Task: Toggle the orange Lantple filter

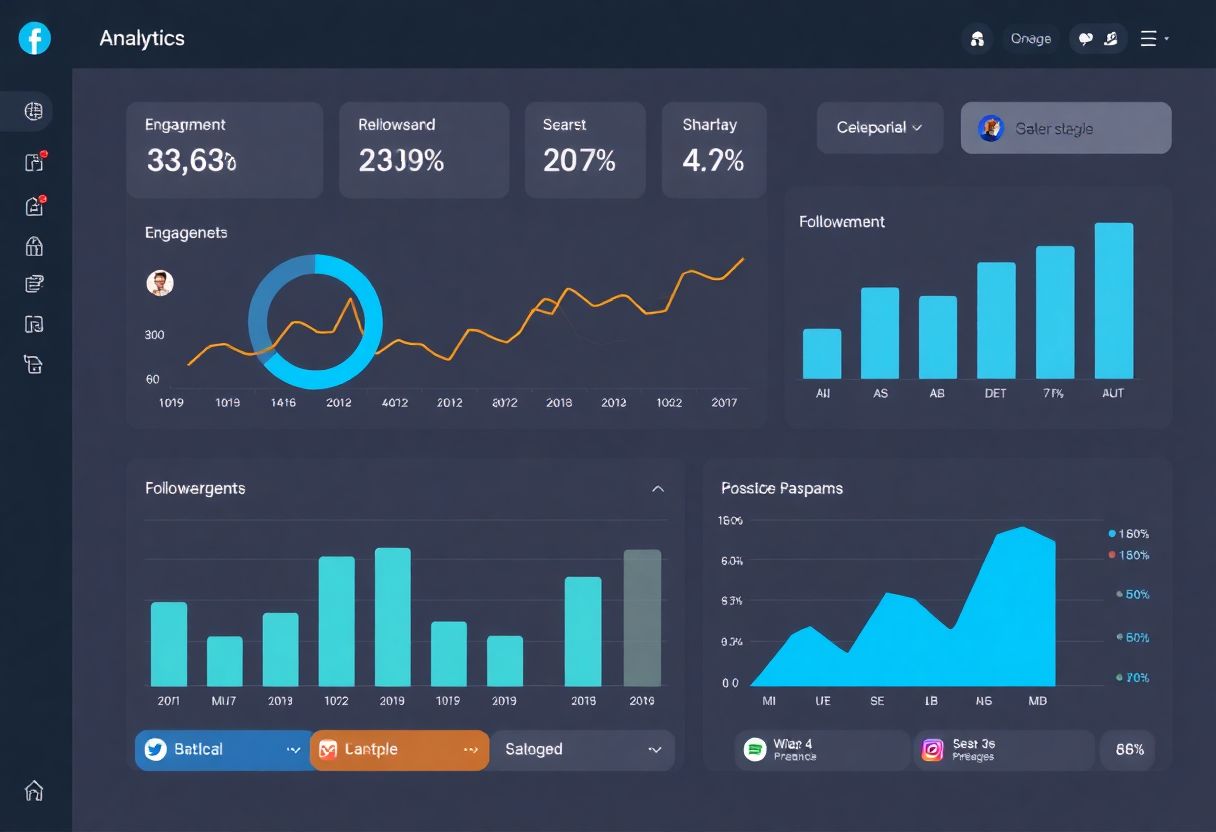Action: click(399, 749)
